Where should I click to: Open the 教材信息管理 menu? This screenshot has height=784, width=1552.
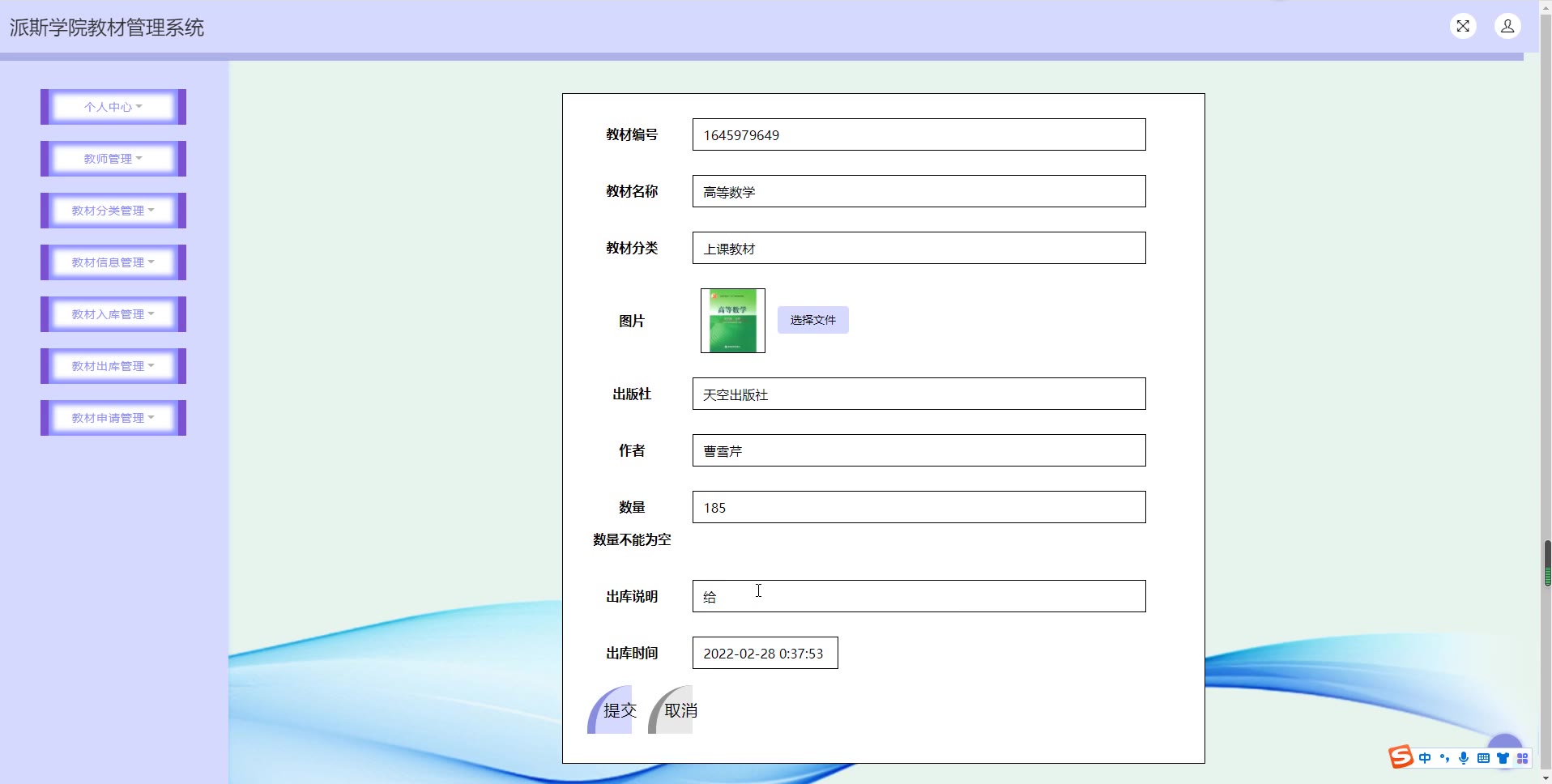pyautogui.click(x=113, y=262)
